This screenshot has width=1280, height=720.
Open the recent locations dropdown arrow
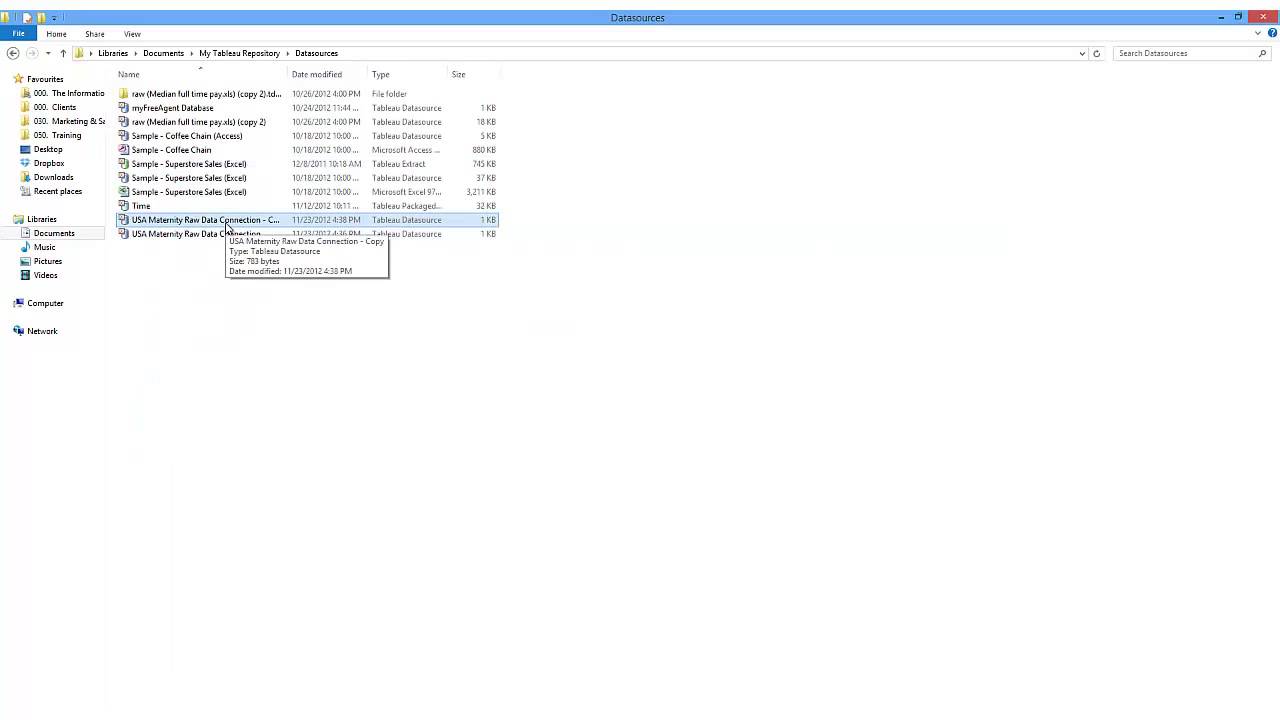click(x=48, y=53)
